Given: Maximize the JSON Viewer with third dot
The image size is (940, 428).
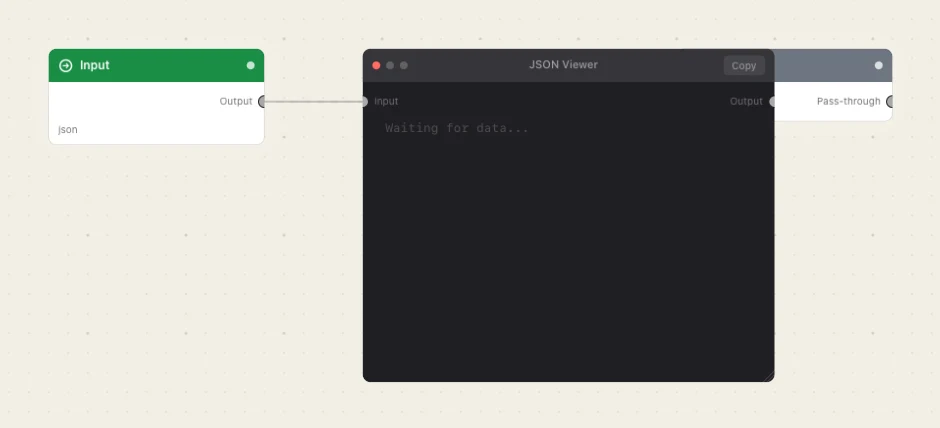Looking at the screenshot, I should coord(404,65).
